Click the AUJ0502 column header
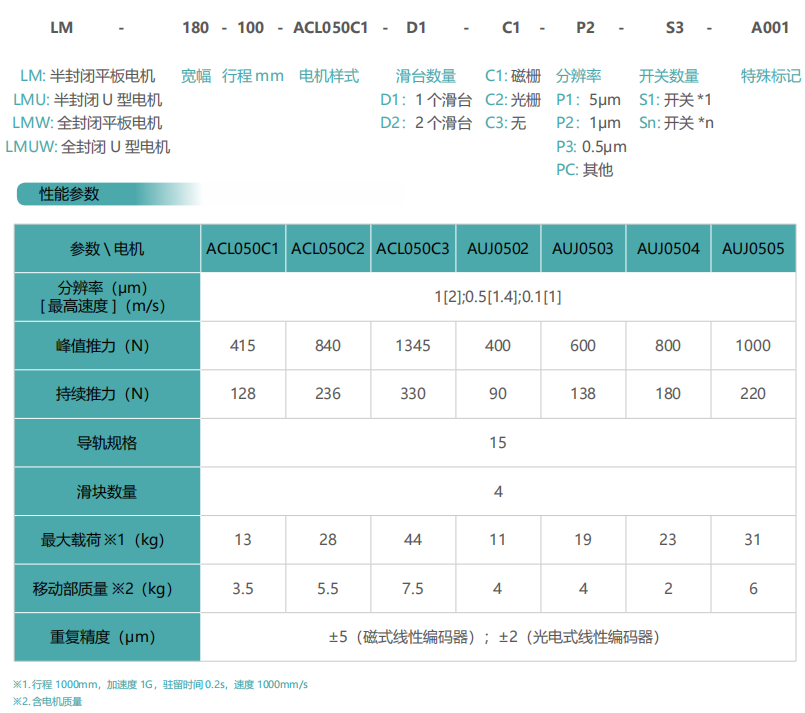This screenshot has width=805, height=713. pyautogui.click(x=498, y=249)
